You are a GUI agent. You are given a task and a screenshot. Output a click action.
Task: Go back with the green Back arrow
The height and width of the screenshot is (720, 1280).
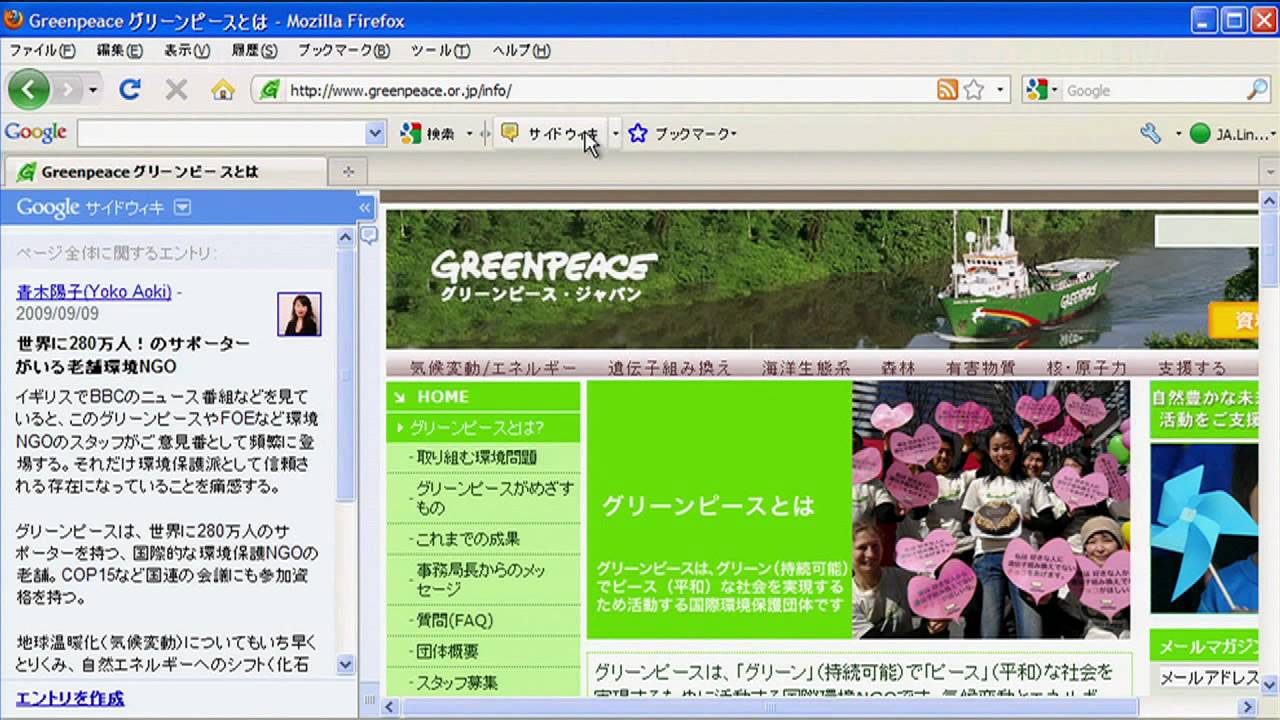pyautogui.click(x=28, y=90)
